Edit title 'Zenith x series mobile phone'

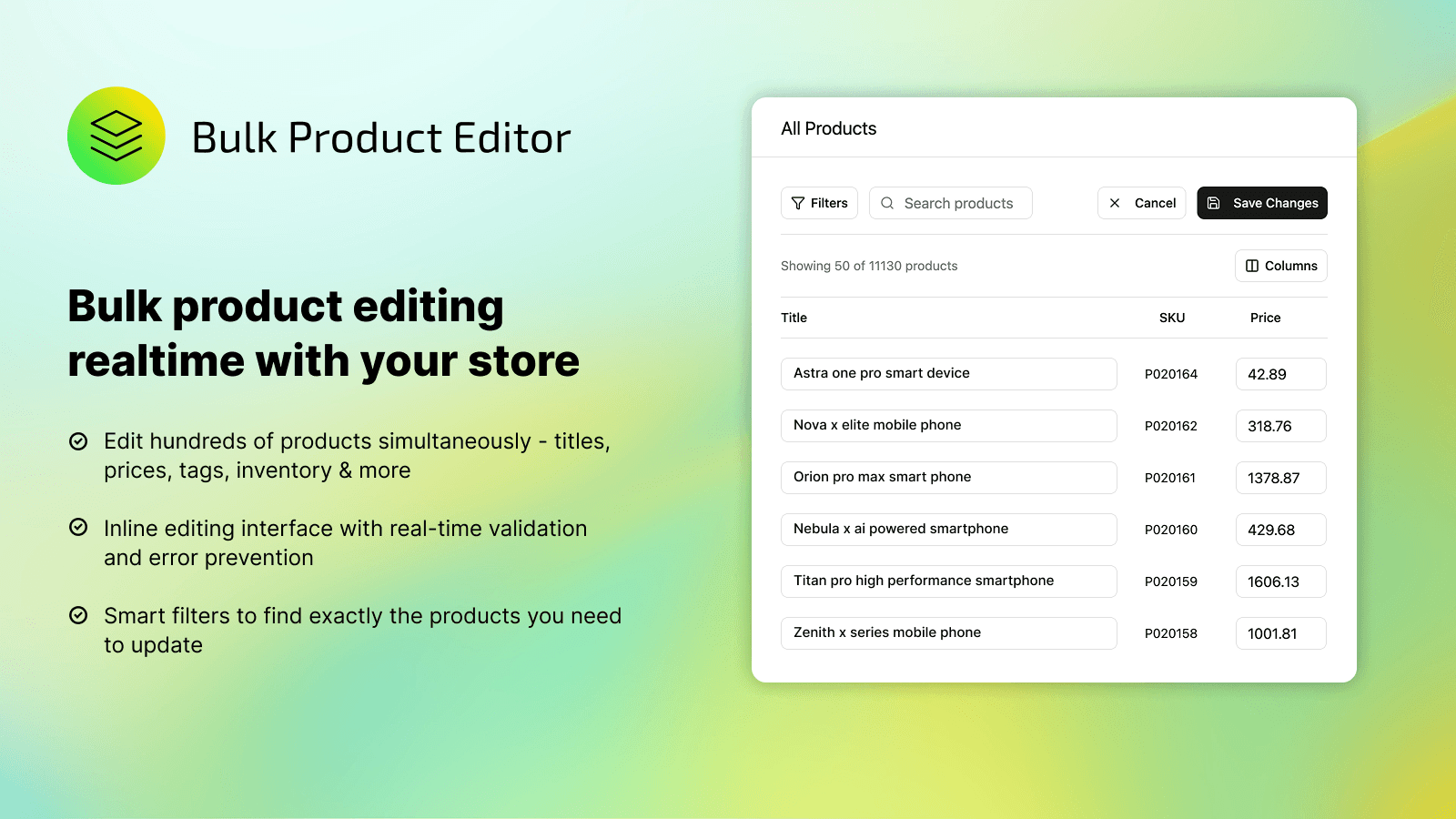tap(949, 633)
